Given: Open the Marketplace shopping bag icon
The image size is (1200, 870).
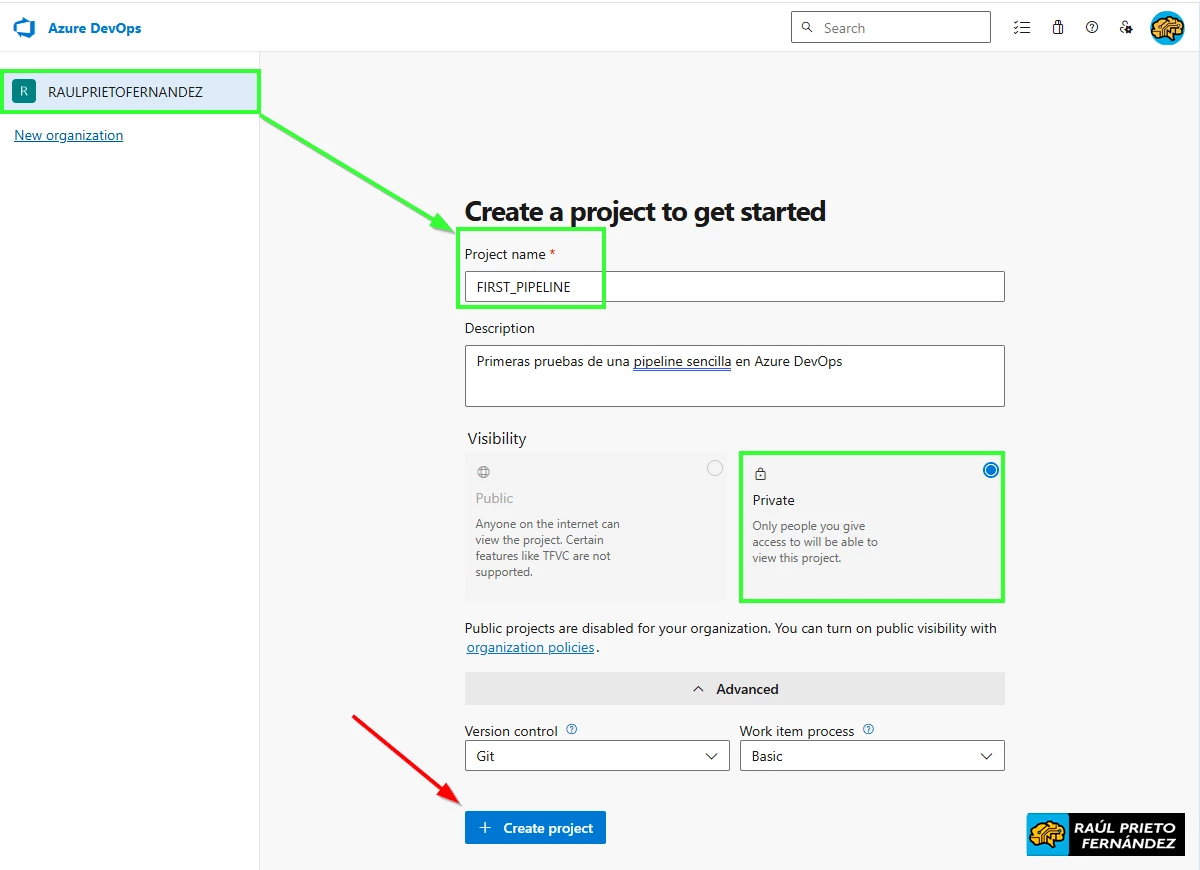Looking at the screenshot, I should click(1057, 27).
